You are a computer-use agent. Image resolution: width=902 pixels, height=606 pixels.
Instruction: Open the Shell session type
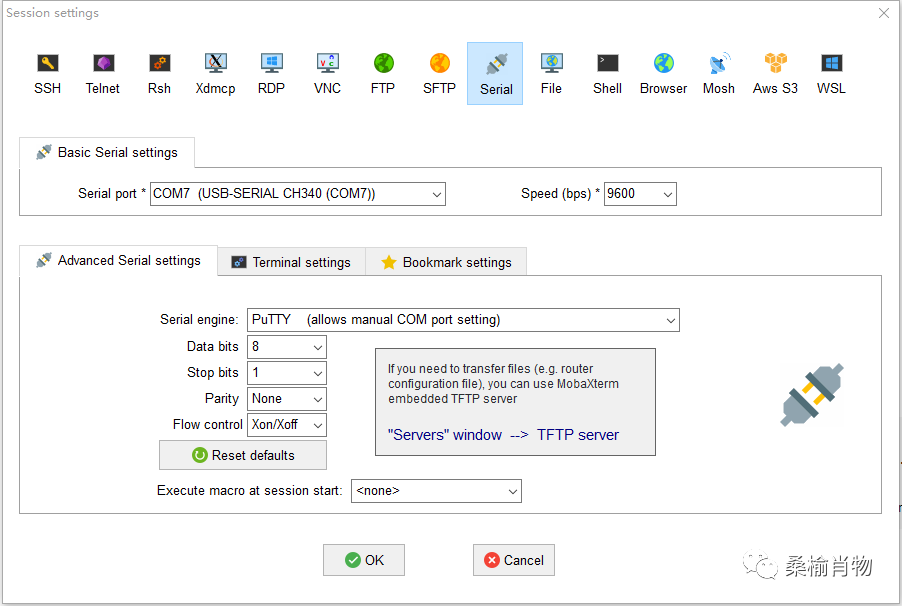pyautogui.click(x=607, y=74)
